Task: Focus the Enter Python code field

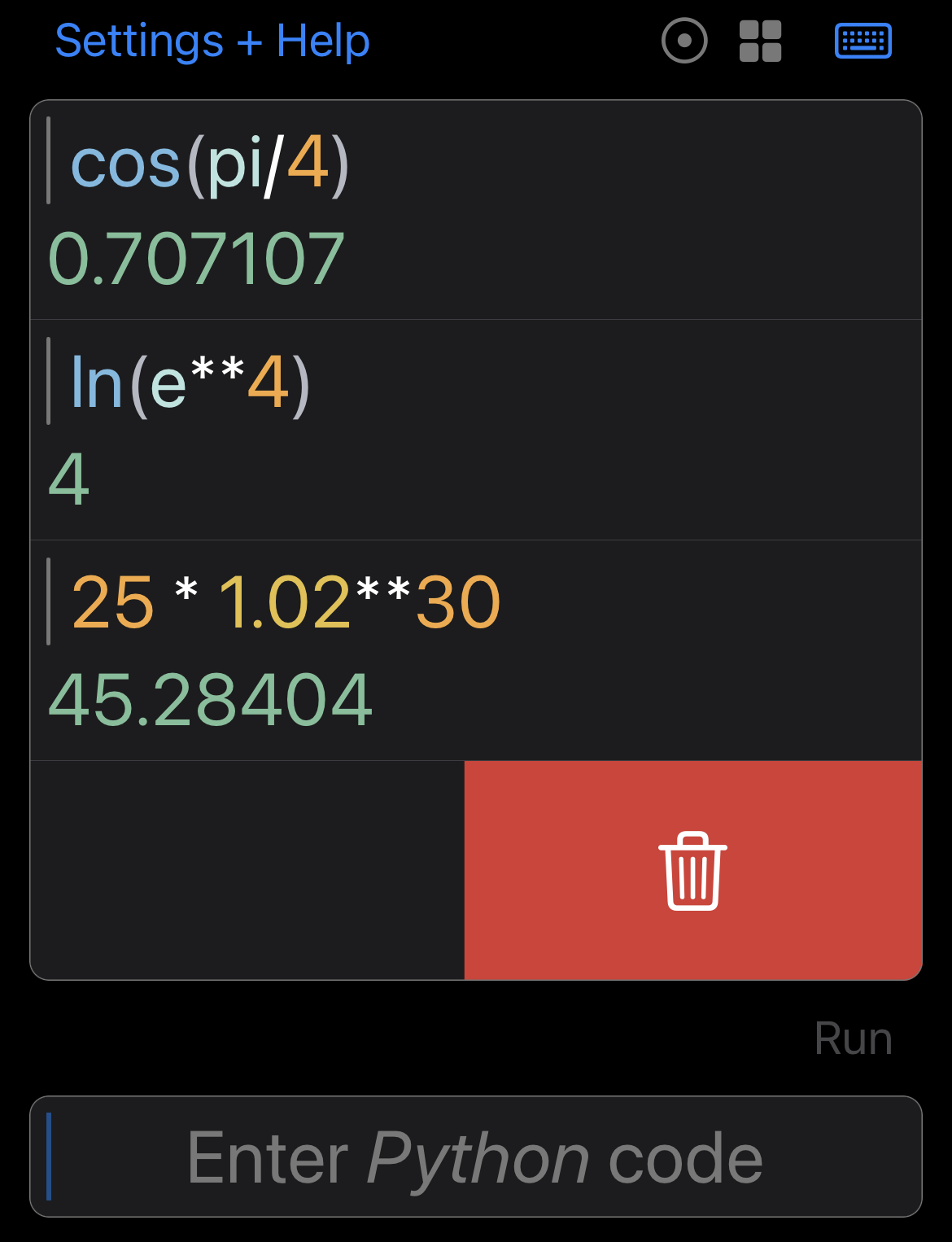Action: click(x=476, y=1157)
